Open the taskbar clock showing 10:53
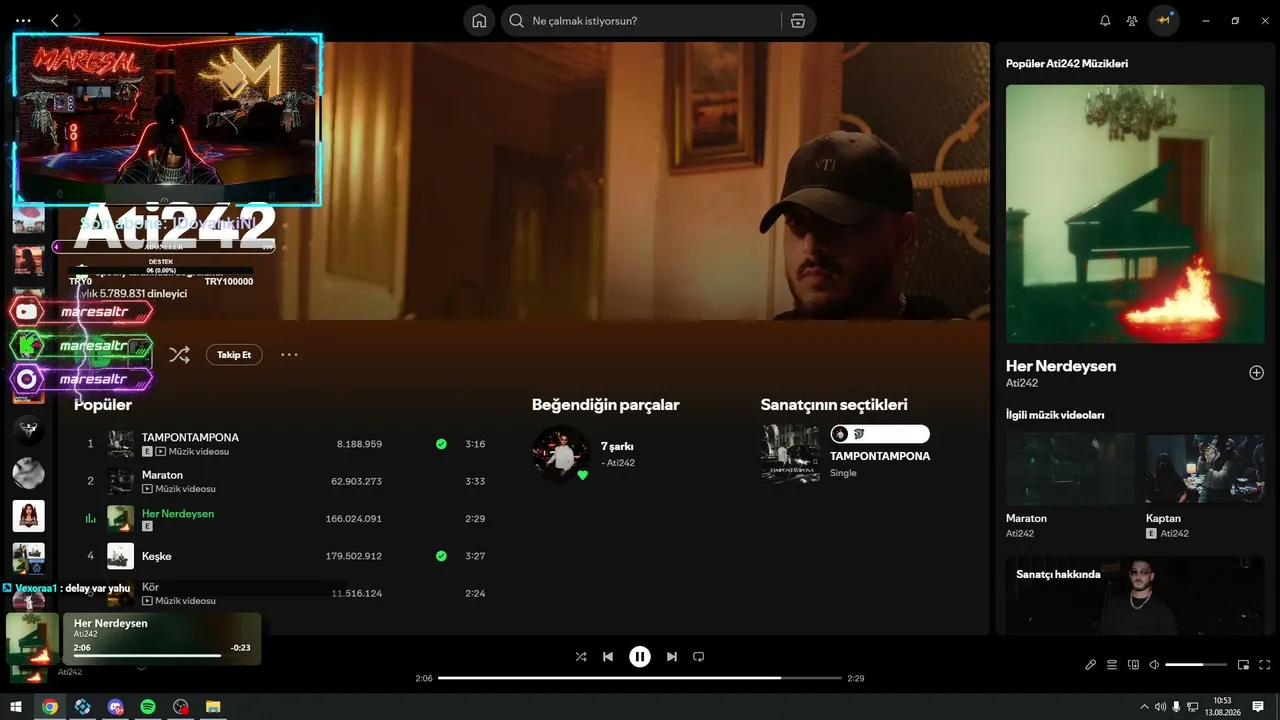Screen dimensions: 1280x720 pyautogui.click(x=1222, y=707)
